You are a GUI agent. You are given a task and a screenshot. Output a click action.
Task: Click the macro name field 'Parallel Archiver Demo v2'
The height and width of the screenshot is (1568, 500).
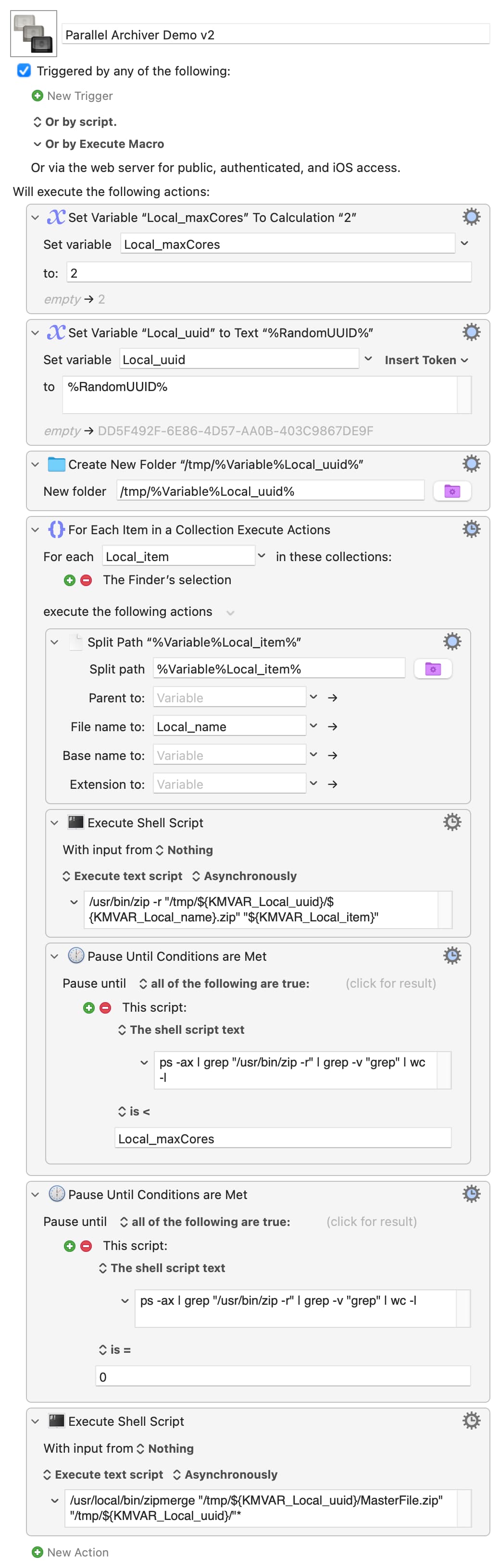[276, 35]
